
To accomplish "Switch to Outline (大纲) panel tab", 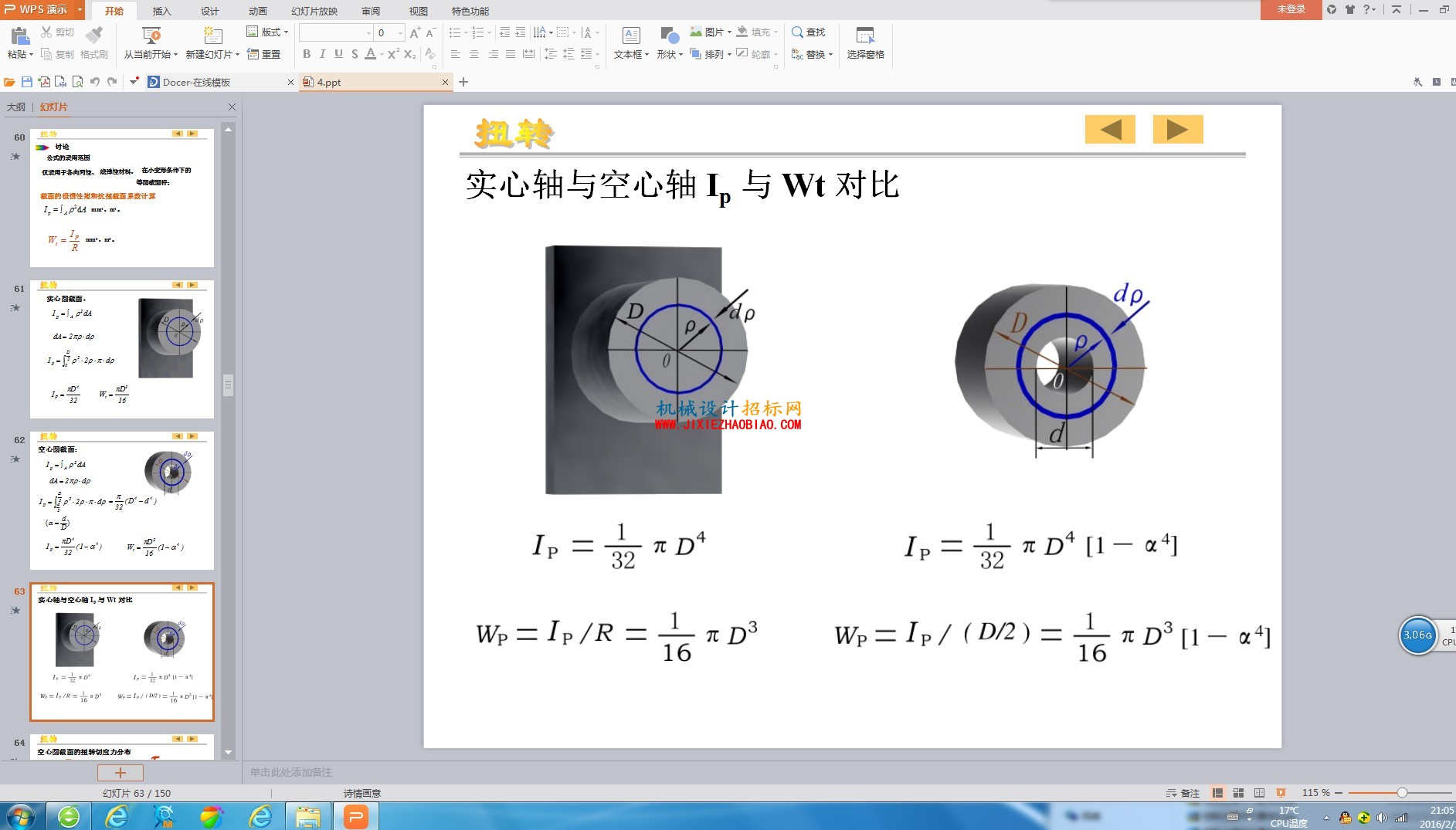I will [x=15, y=107].
